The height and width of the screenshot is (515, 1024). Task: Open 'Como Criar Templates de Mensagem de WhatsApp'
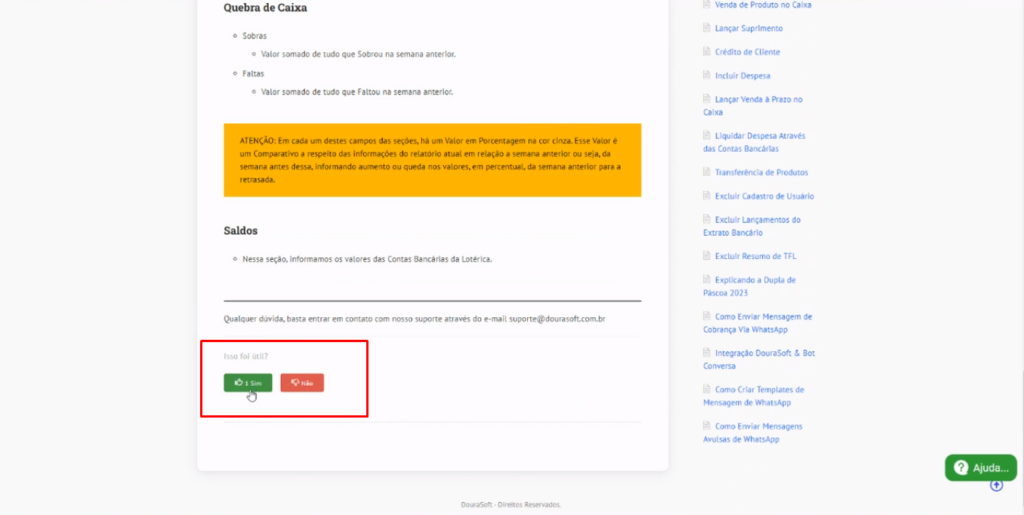[759, 390]
